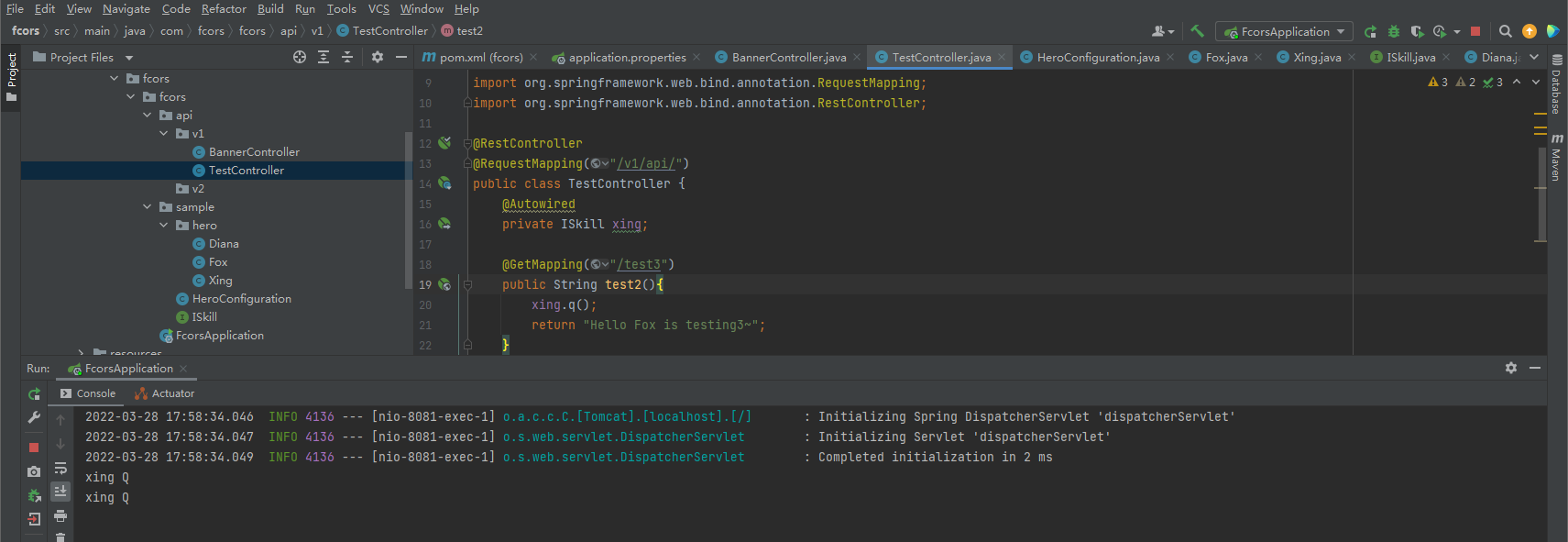Open the Refactor menu
This screenshot has width=1568, height=542.
[224, 9]
